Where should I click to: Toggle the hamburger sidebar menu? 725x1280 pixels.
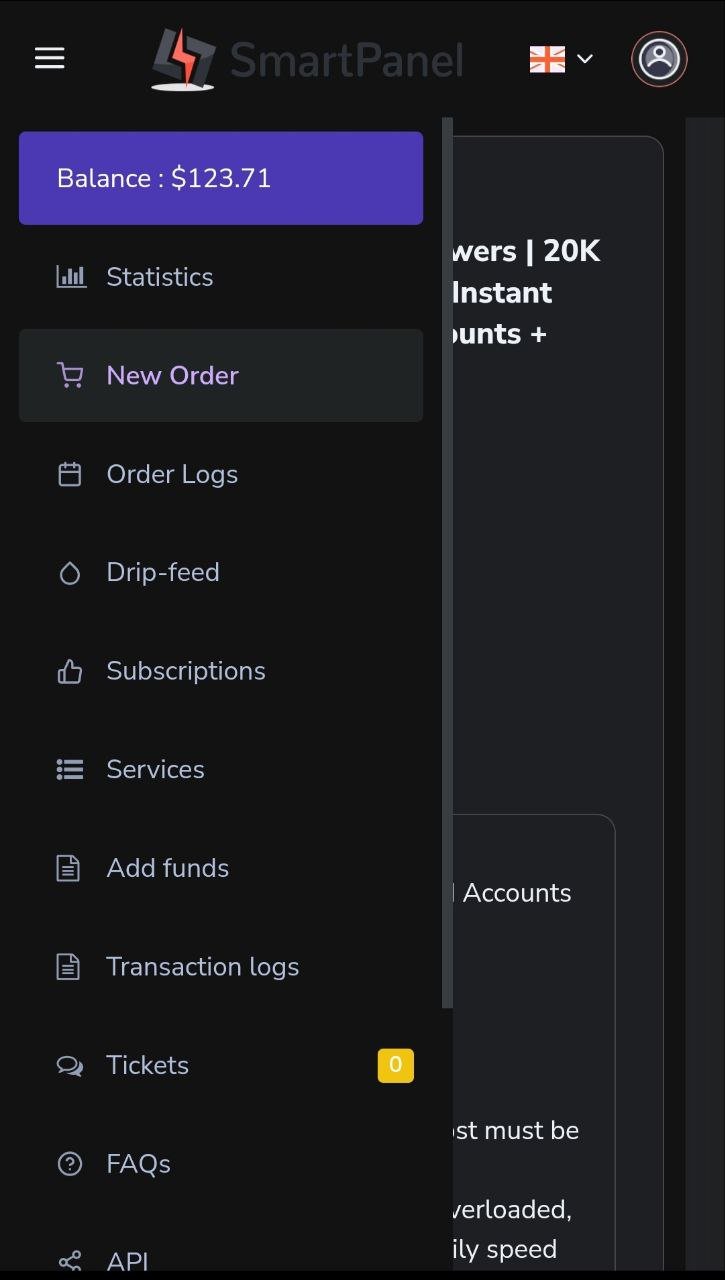[49, 58]
